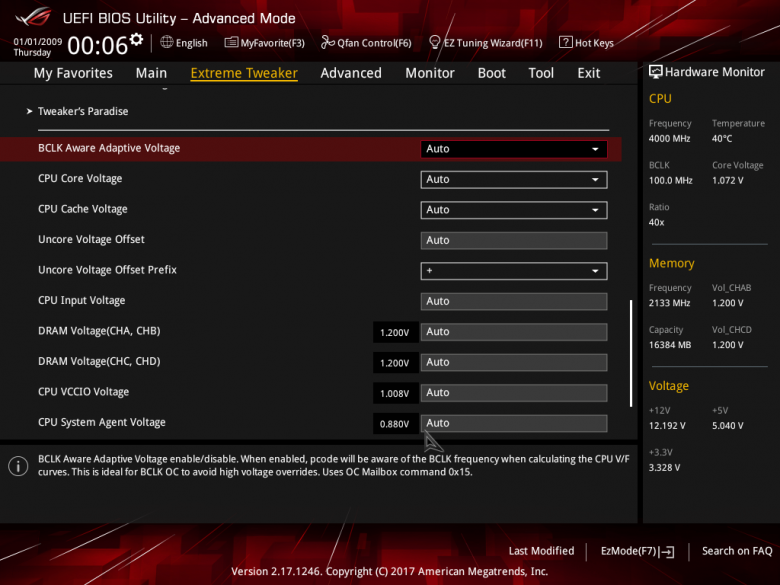Click the 5.040 V reading
The image size is (780, 585).
728,426
